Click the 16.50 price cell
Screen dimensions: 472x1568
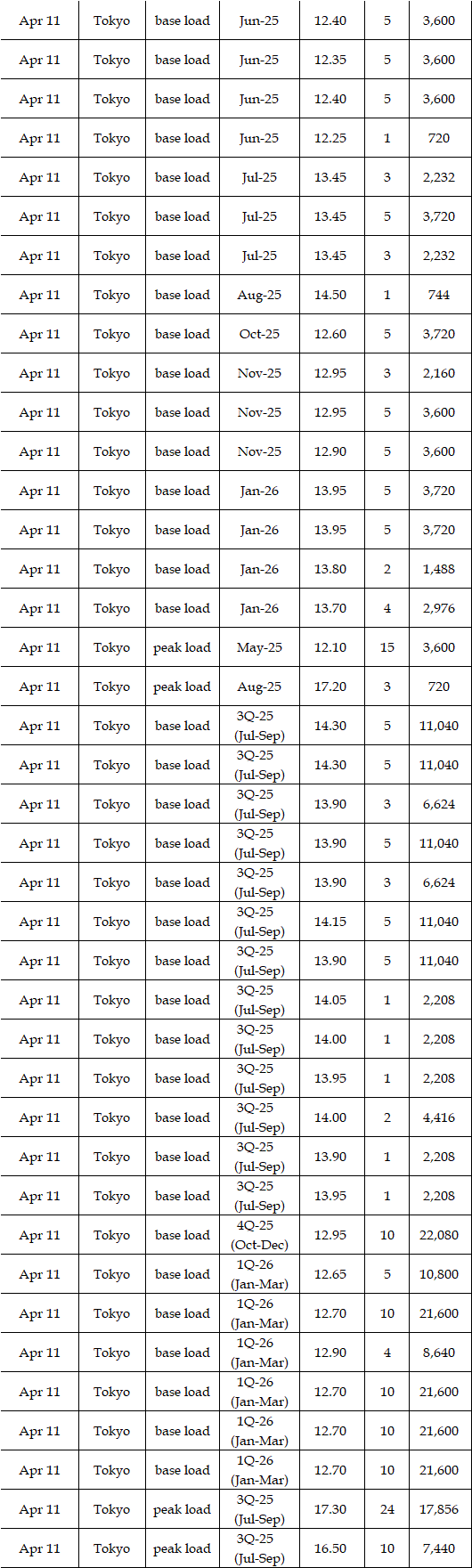[x=330, y=1548]
